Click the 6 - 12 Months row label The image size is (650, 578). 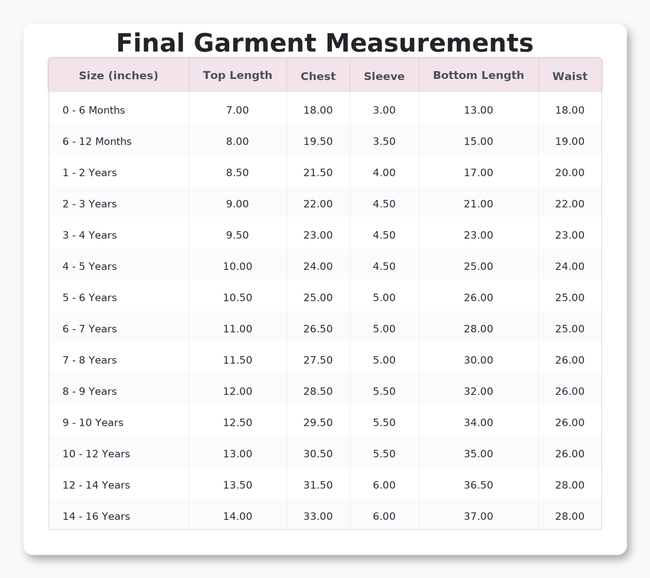coord(97,141)
